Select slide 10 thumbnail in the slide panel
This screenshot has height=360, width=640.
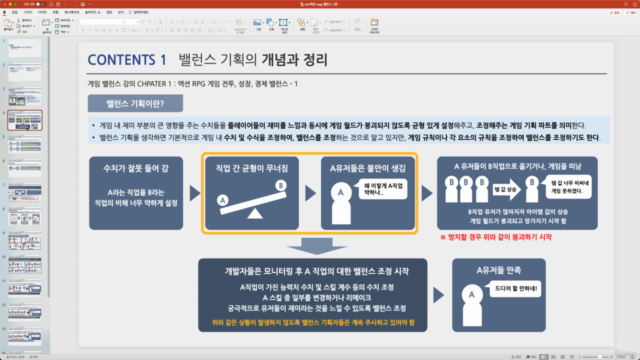pos(24,265)
